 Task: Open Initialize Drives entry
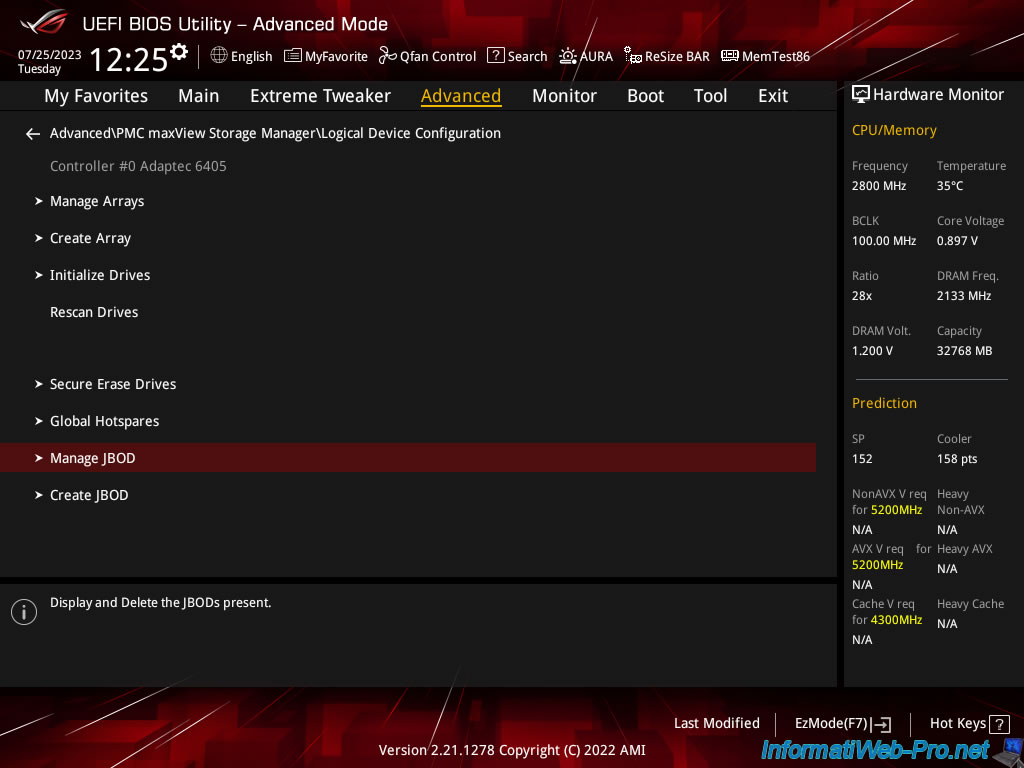tap(100, 275)
